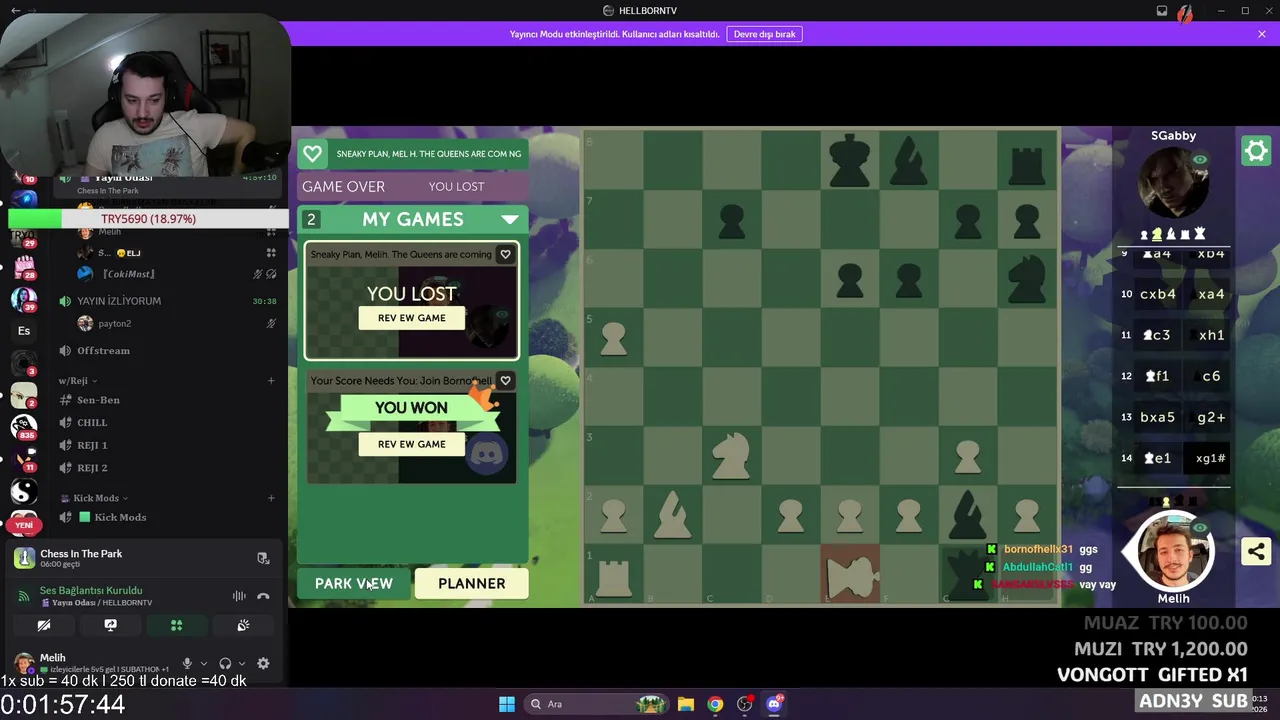Collapse the Kick Mods category
The height and width of the screenshot is (720, 1280).
[95, 498]
